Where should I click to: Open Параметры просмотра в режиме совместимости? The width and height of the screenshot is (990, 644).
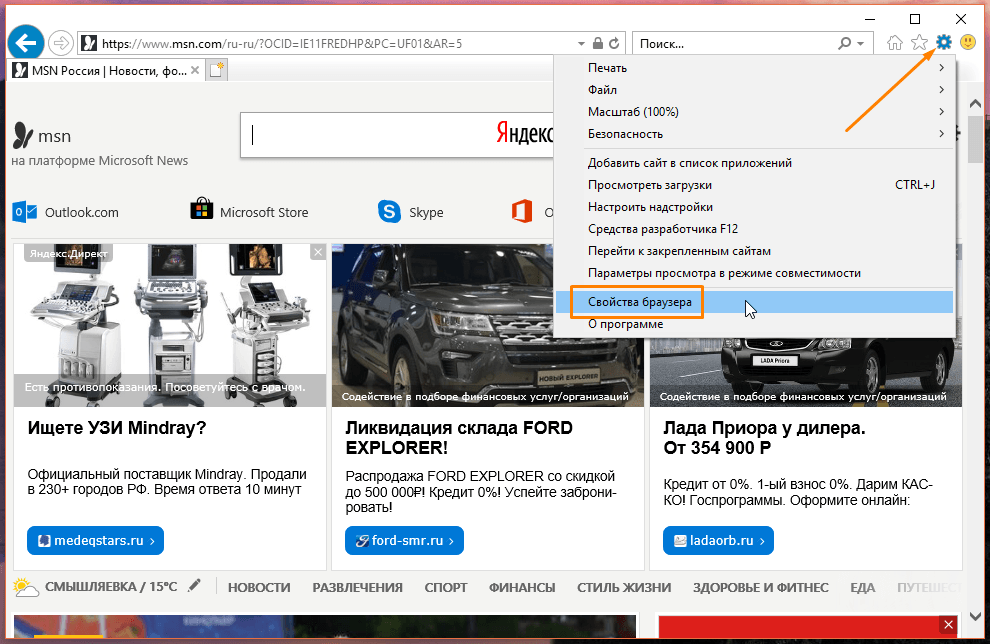click(x=755, y=273)
